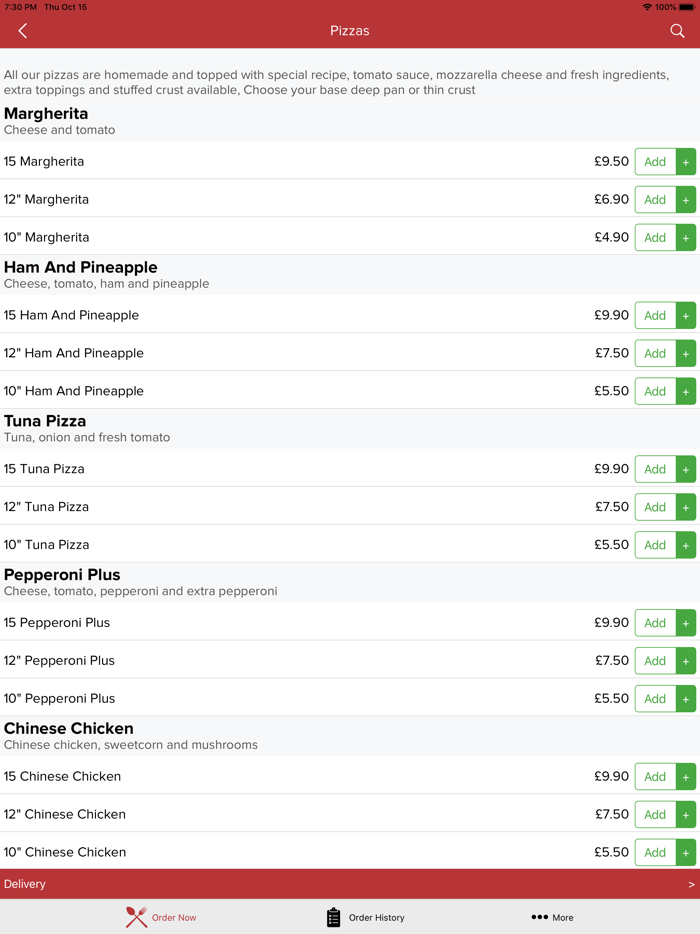Tap the back arrow icon
The image size is (700, 934).
click(22, 31)
